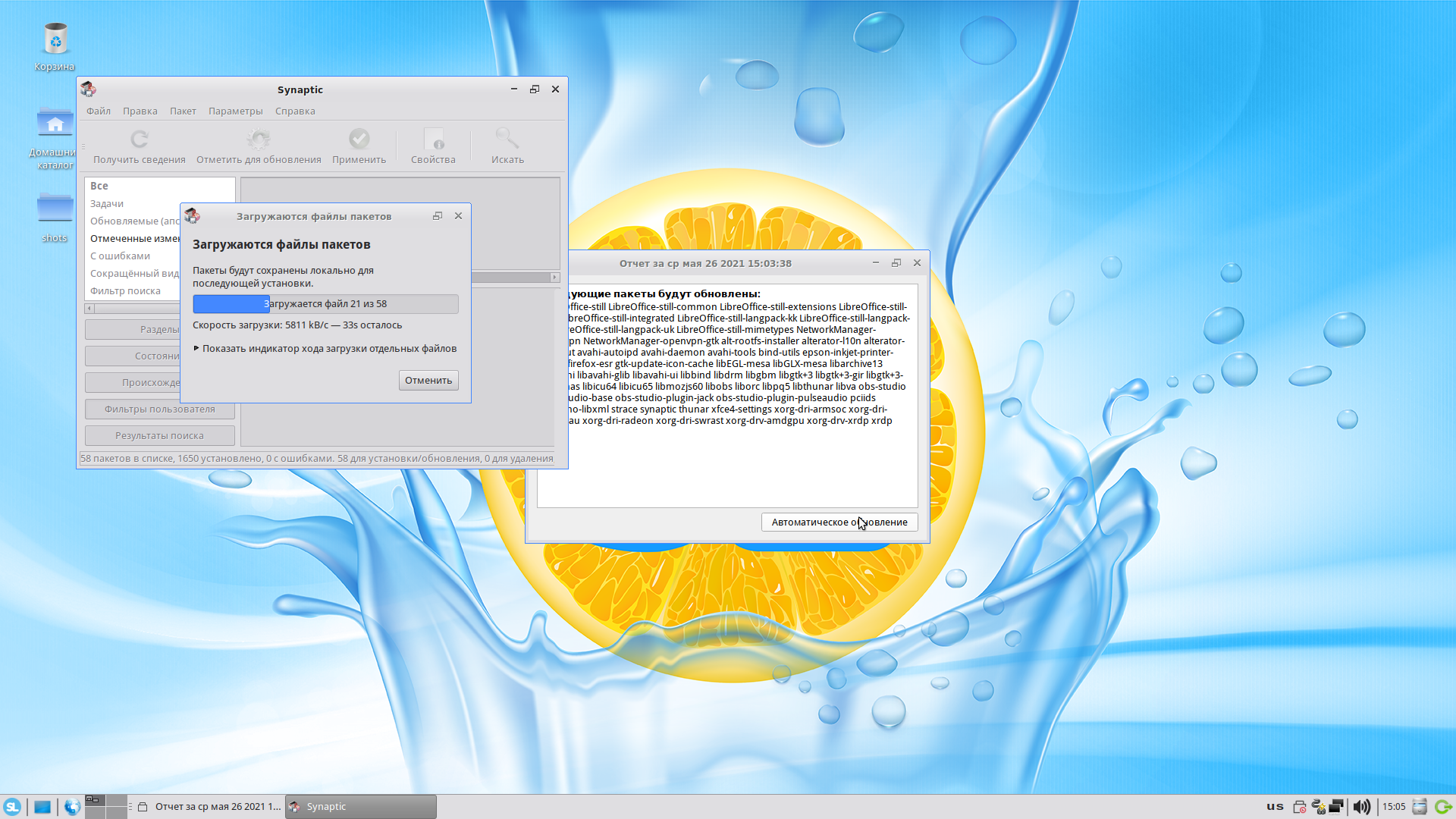Click the volume speaker tray icon
The width and height of the screenshot is (1456, 819).
pos(1362,807)
